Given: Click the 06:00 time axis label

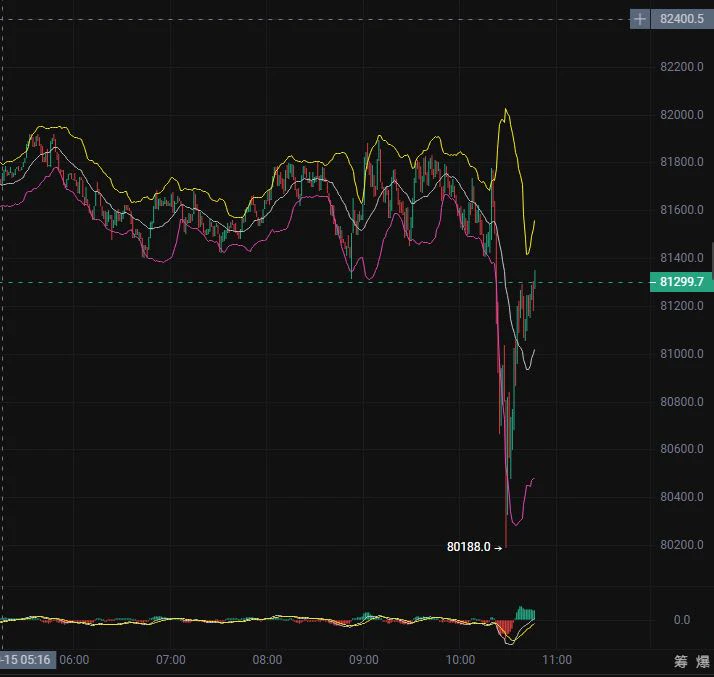Looking at the screenshot, I should coord(74,660).
